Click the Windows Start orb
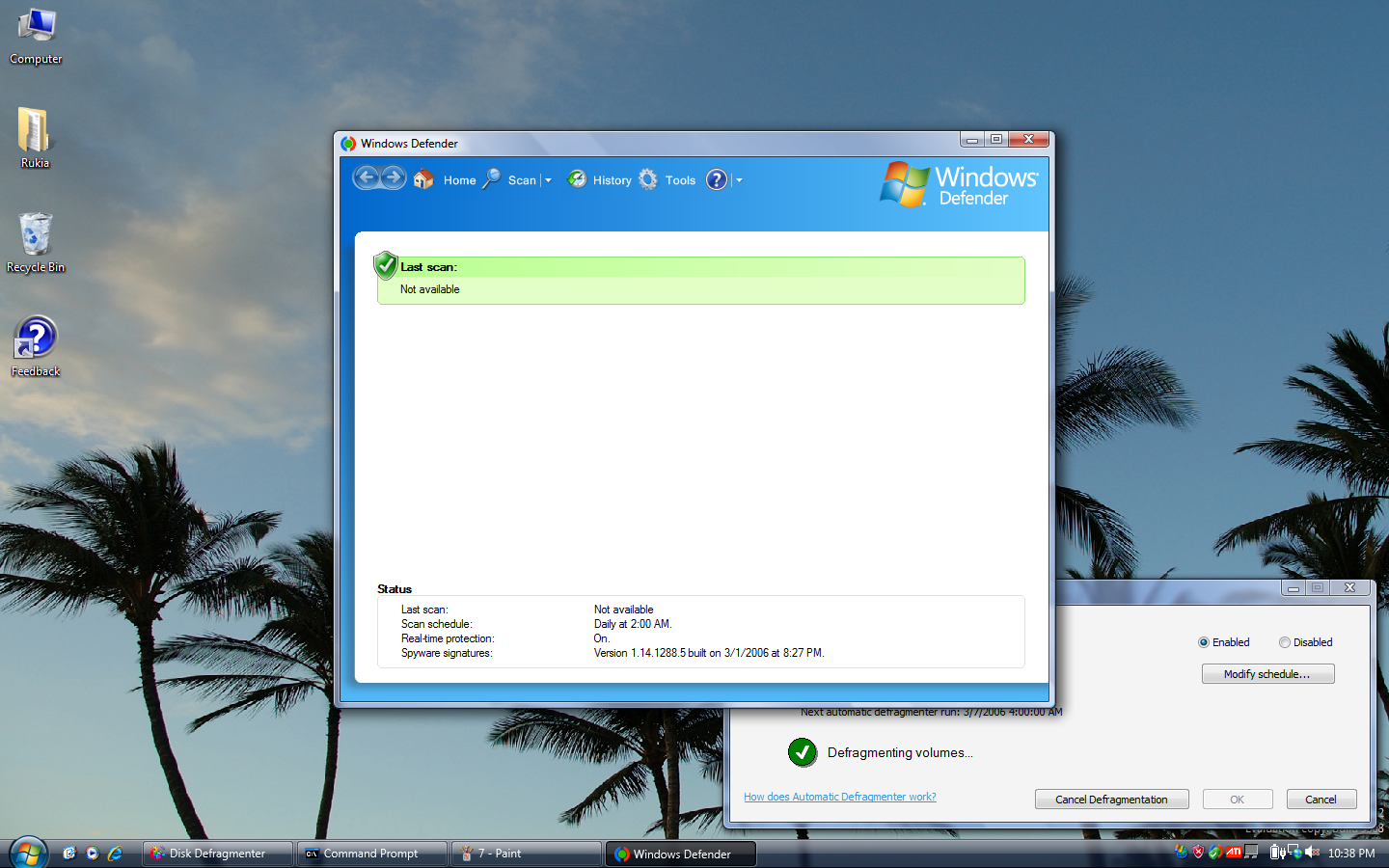The width and height of the screenshot is (1389, 868). coord(28,854)
